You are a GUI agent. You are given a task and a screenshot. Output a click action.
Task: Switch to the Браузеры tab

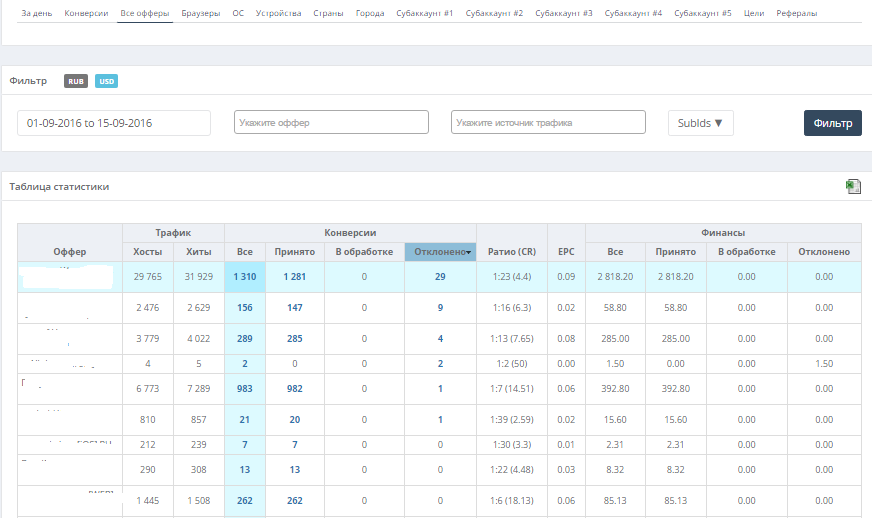(x=201, y=13)
